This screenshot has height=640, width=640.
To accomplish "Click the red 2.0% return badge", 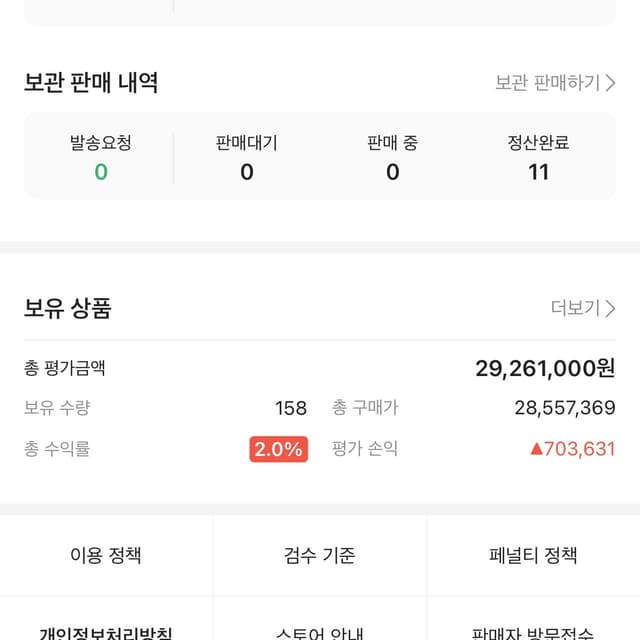I will 278,449.
